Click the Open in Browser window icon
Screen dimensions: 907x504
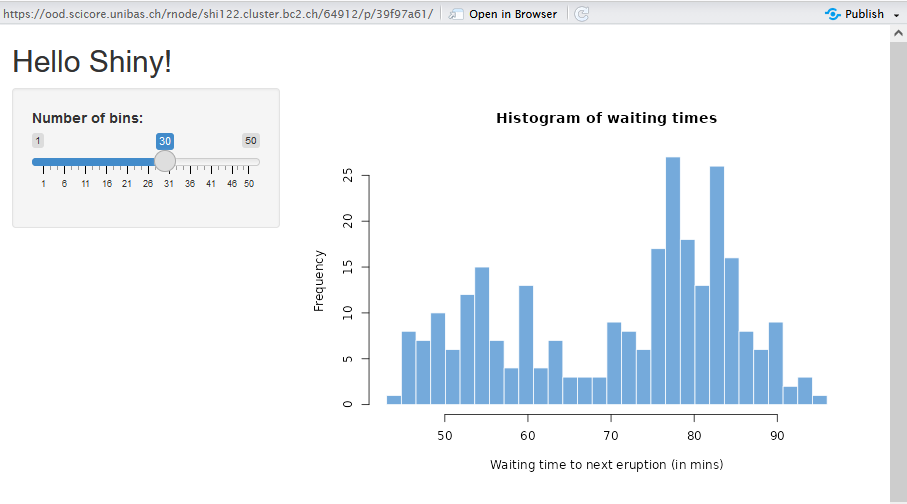456,14
